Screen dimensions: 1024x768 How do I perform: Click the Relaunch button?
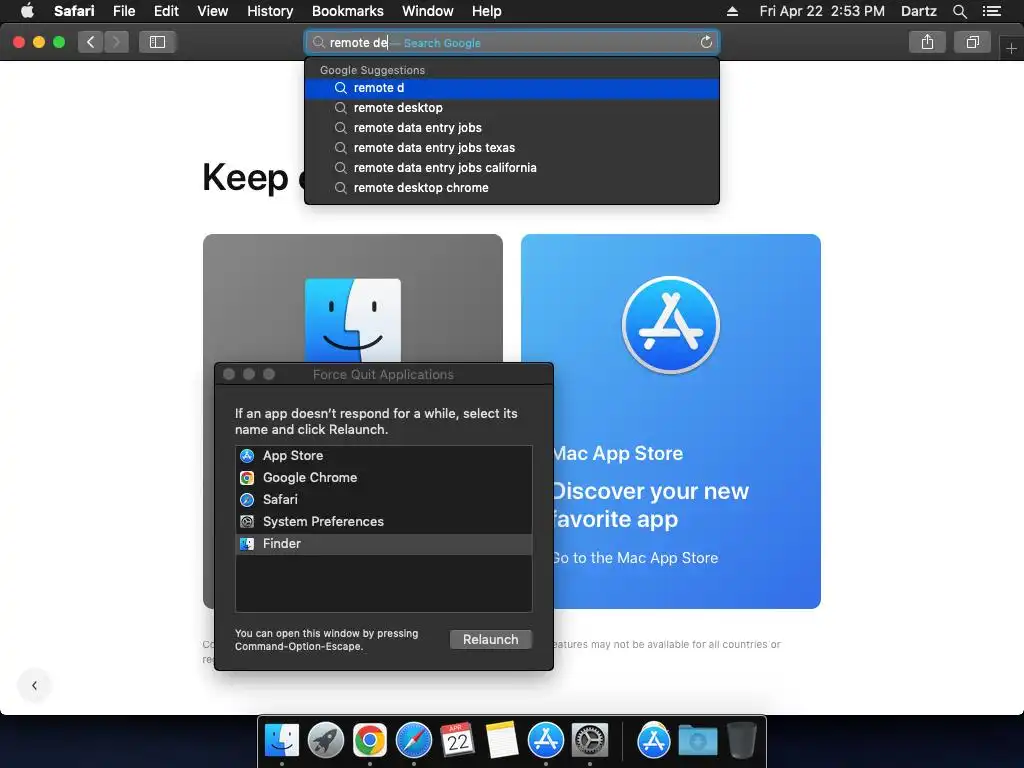point(490,639)
